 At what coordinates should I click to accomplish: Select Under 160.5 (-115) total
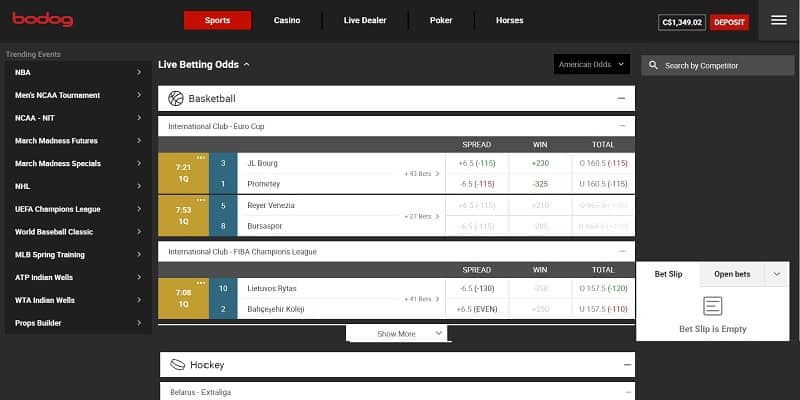pyautogui.click(x=603, y=184)
